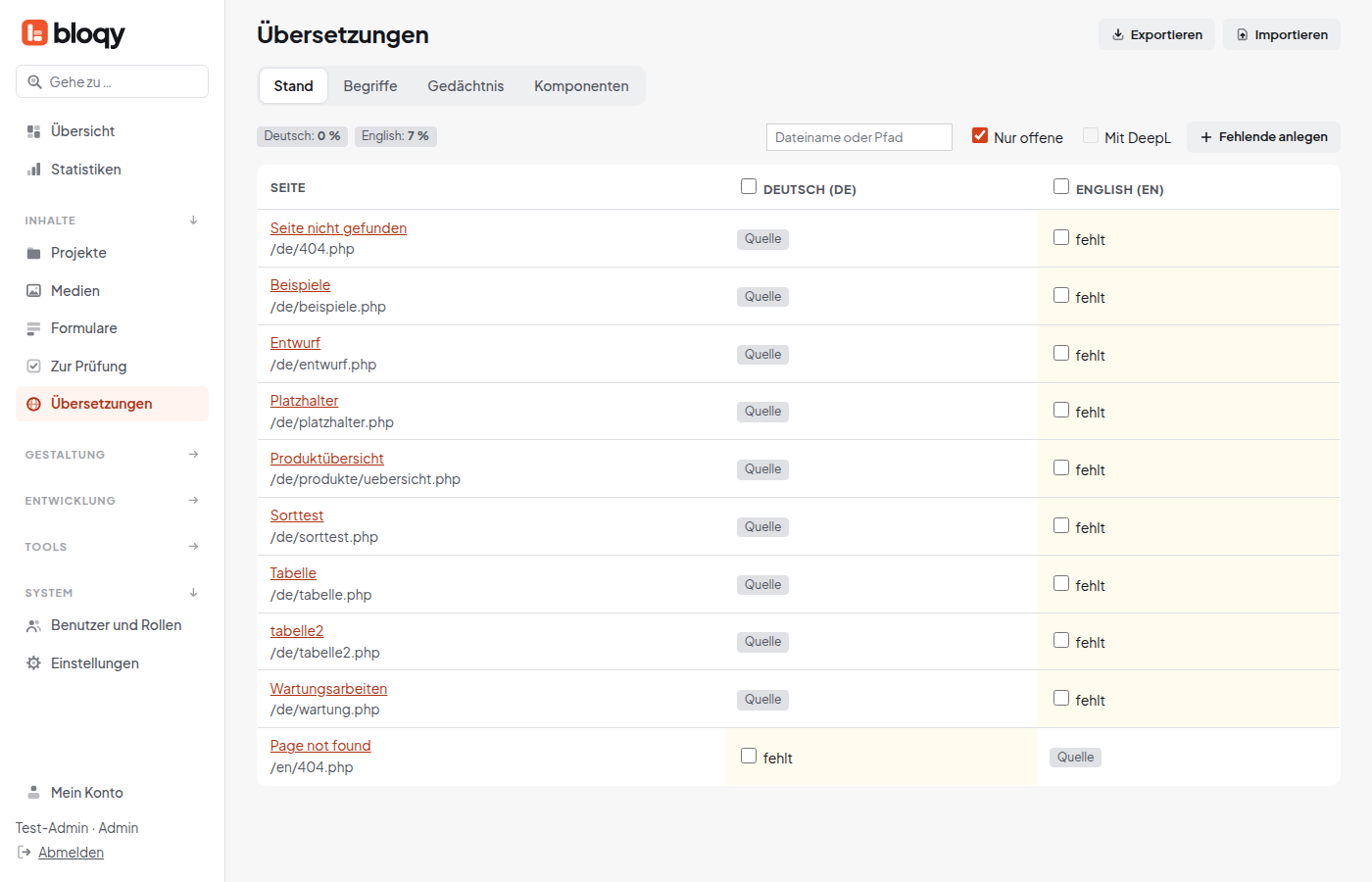The image size is (1372, 882).
Task: Click the file icon in Importieren
Action: click(1243, 34)
